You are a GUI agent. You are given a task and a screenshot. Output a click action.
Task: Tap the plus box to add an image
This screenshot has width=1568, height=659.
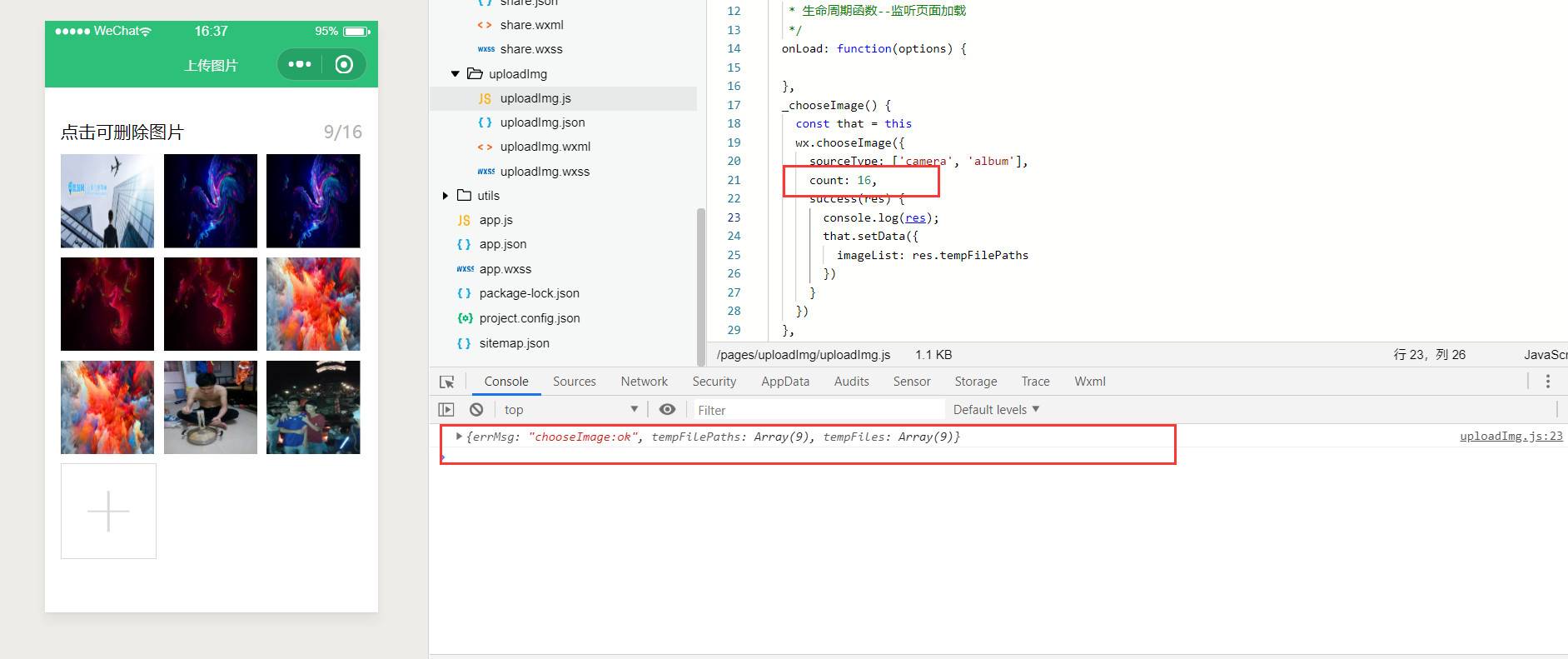108,511
